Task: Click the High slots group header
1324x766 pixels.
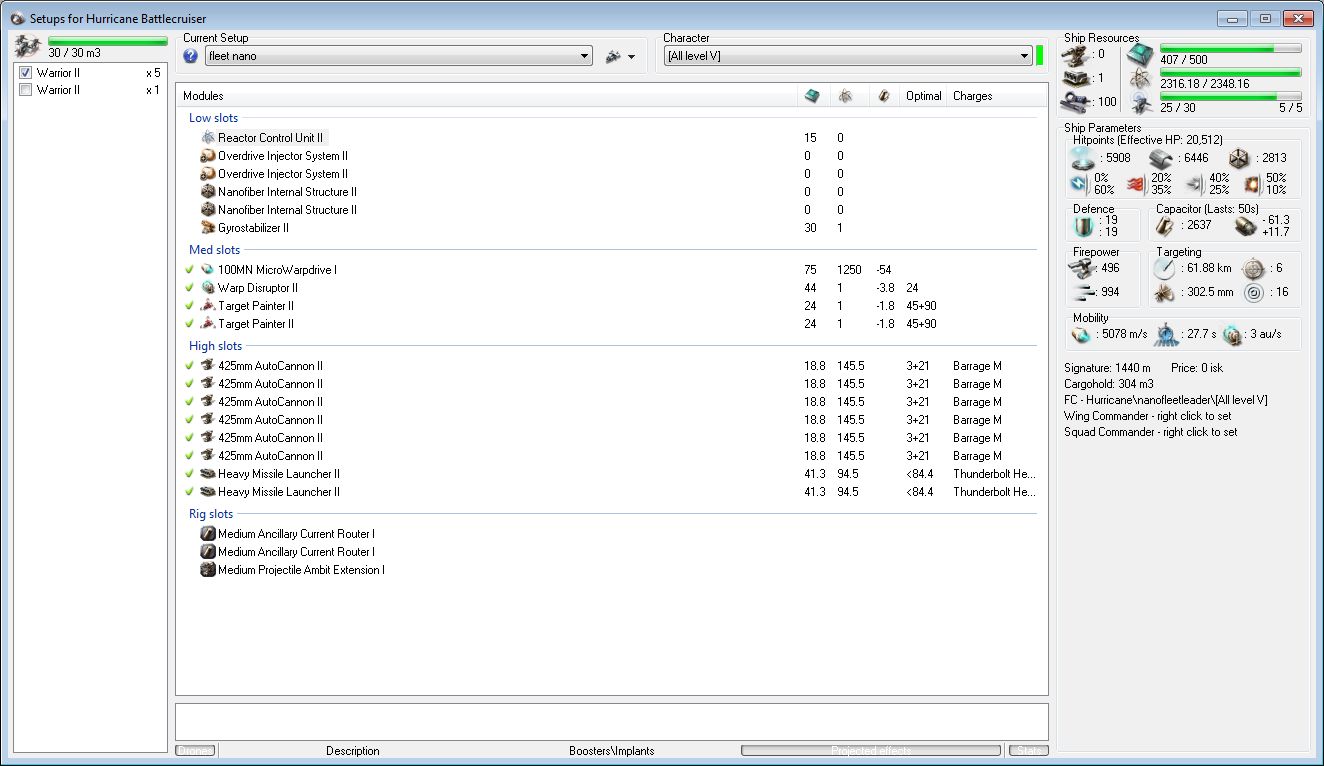Action: pos(215,346)
